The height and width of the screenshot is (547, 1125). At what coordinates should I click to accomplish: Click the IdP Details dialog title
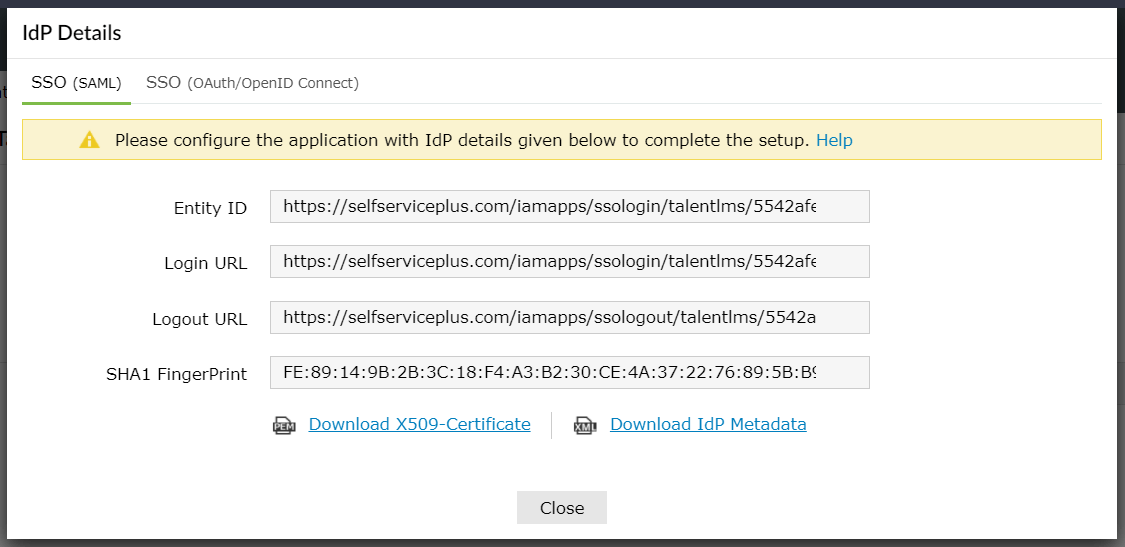coord(72,33)
